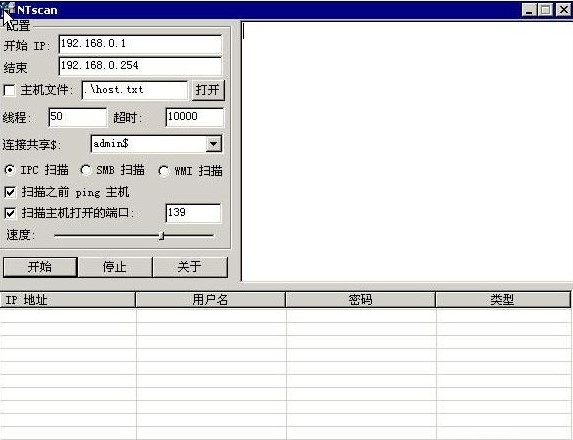Minimize the NTscan window
The image size is (573, 440).
click(529, 10)
